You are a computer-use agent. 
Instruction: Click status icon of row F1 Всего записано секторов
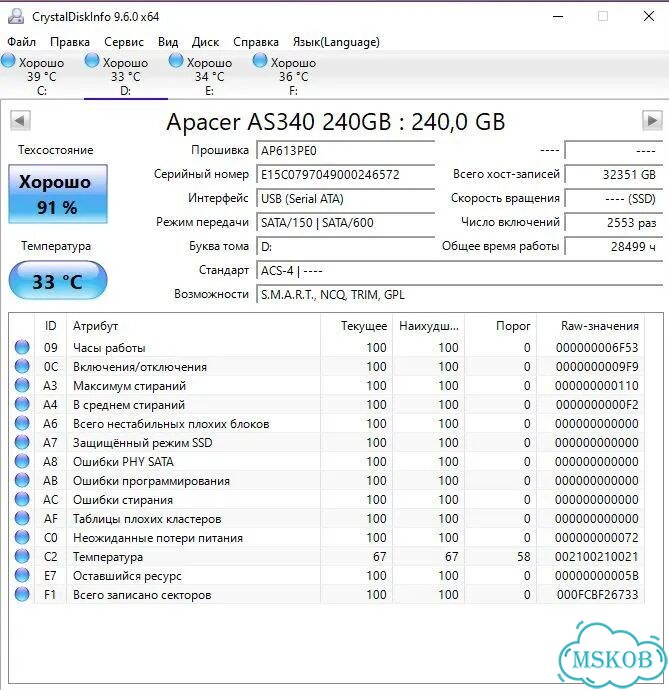pyautogui.click(x=22, y=594)
